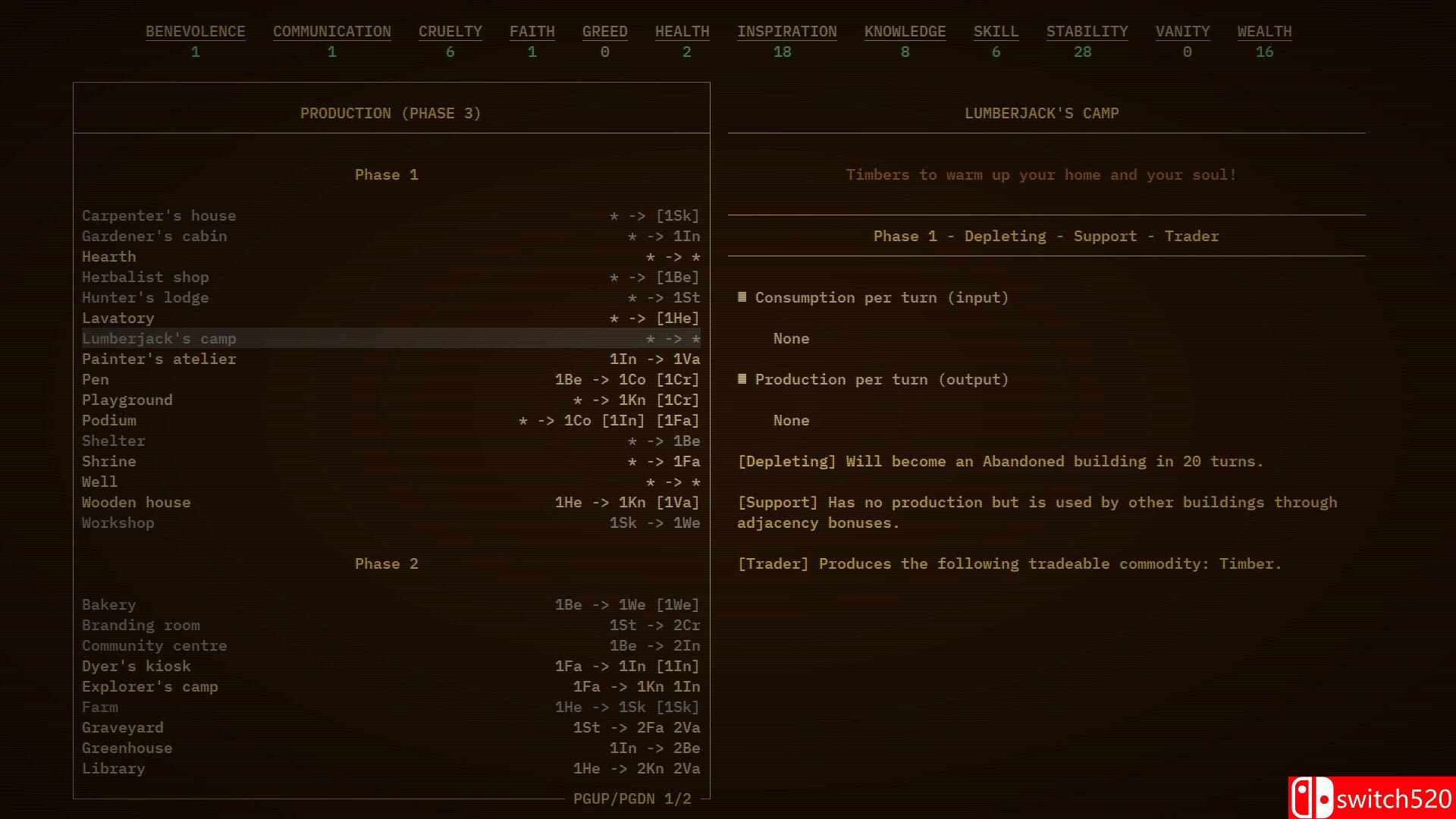Viewport: 1456px width, 819px height.
Task: Select Carpenter's house building entry
Action: 159,215
